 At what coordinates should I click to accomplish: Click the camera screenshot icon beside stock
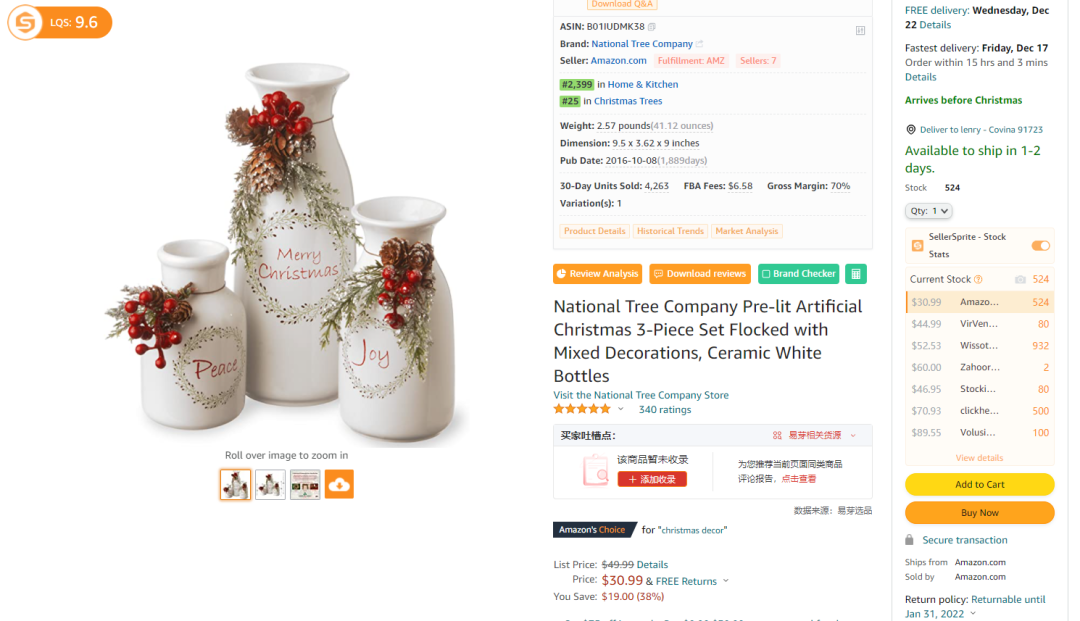1020,280
